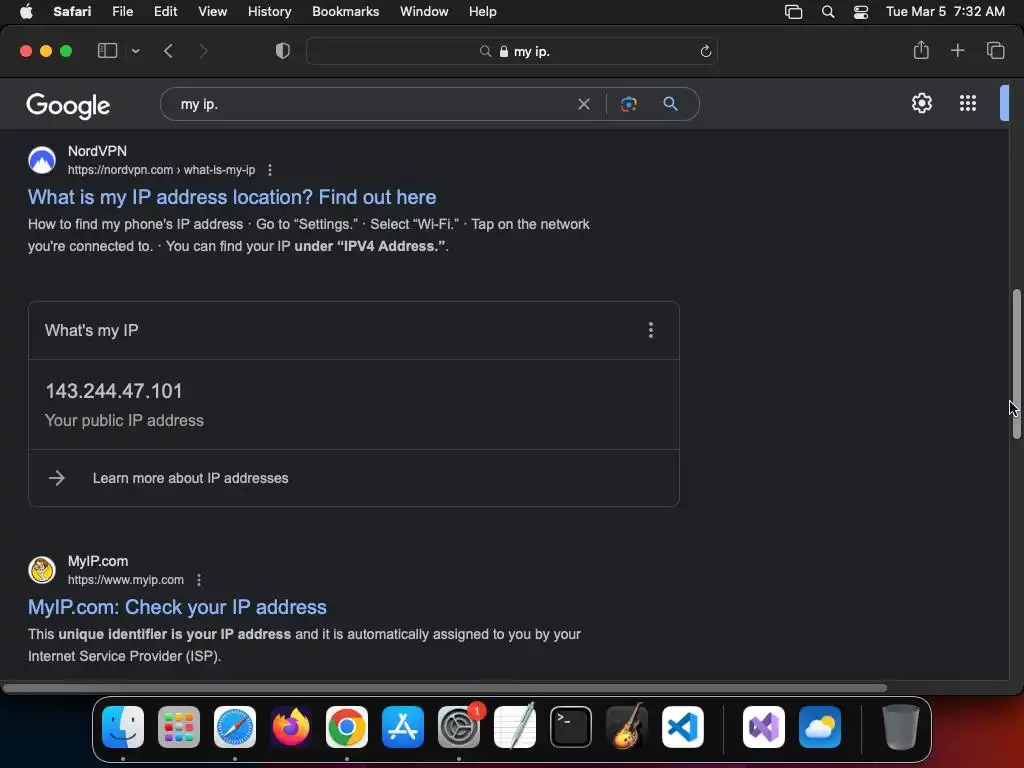This screenshot has height=768, width=1024.
Task: Open the Edit menu
Action: 165,12
